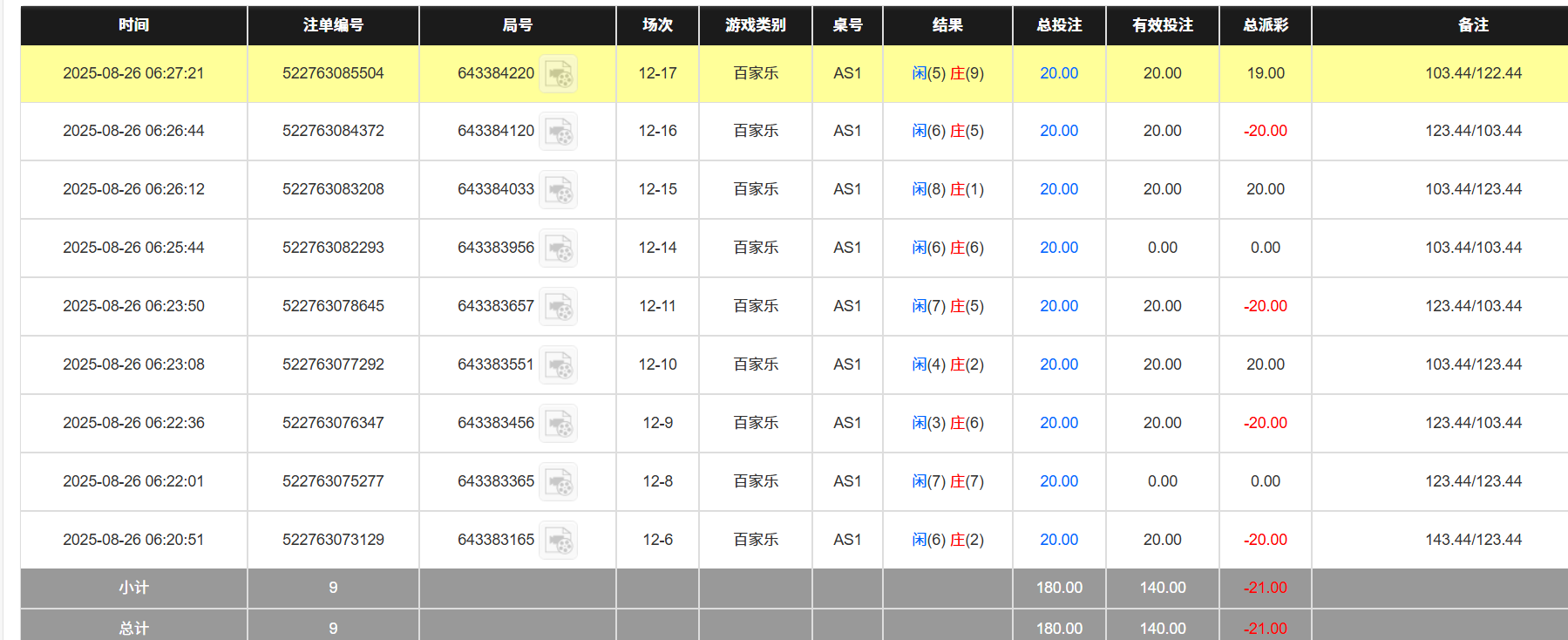Open video replay icon beside 643384120
Screen dimensions: 1568x640
click(x=558, y=132)
